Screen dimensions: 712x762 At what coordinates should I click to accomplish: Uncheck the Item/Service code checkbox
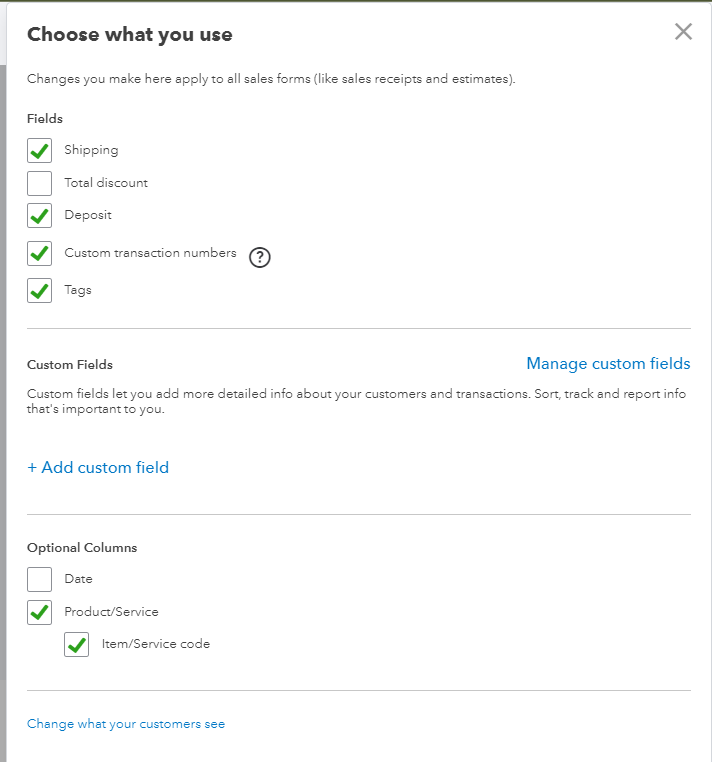coord(77,645)
